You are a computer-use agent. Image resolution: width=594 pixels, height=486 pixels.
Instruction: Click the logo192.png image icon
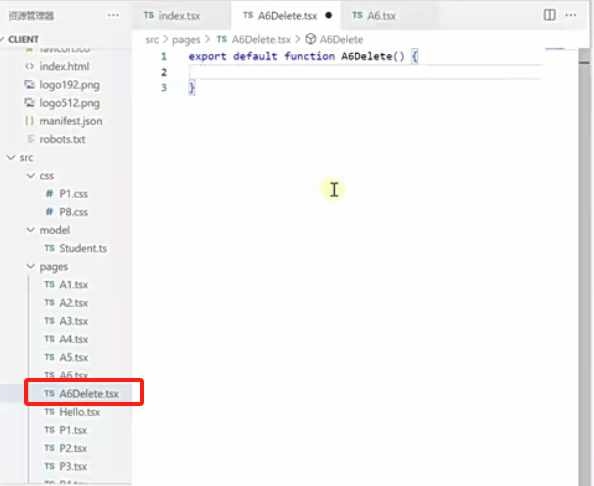tap(29, 84)
